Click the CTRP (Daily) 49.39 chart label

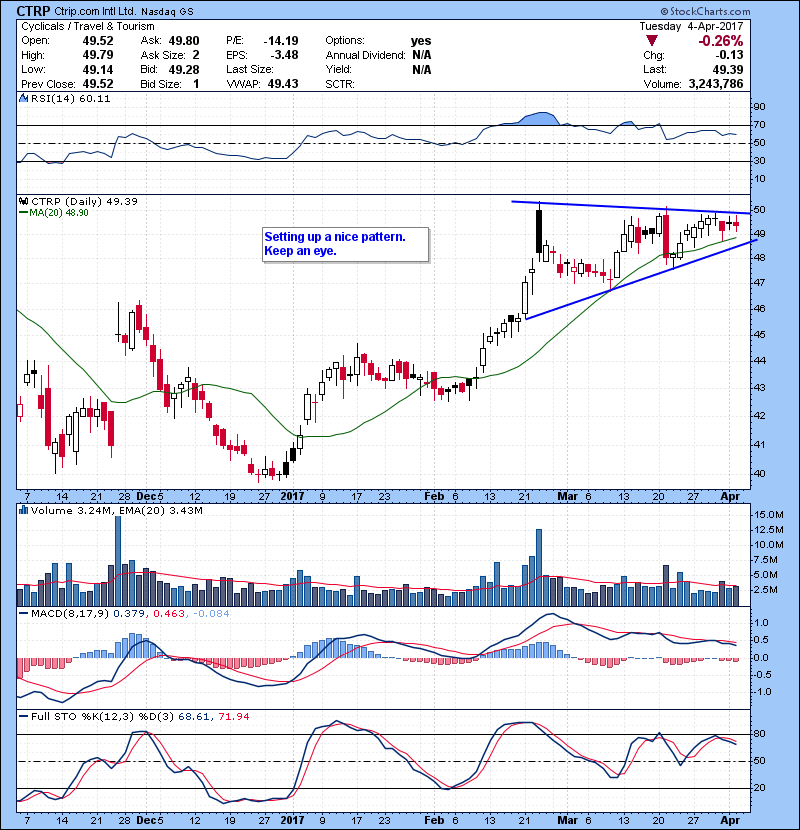click(x=84, y=202)
